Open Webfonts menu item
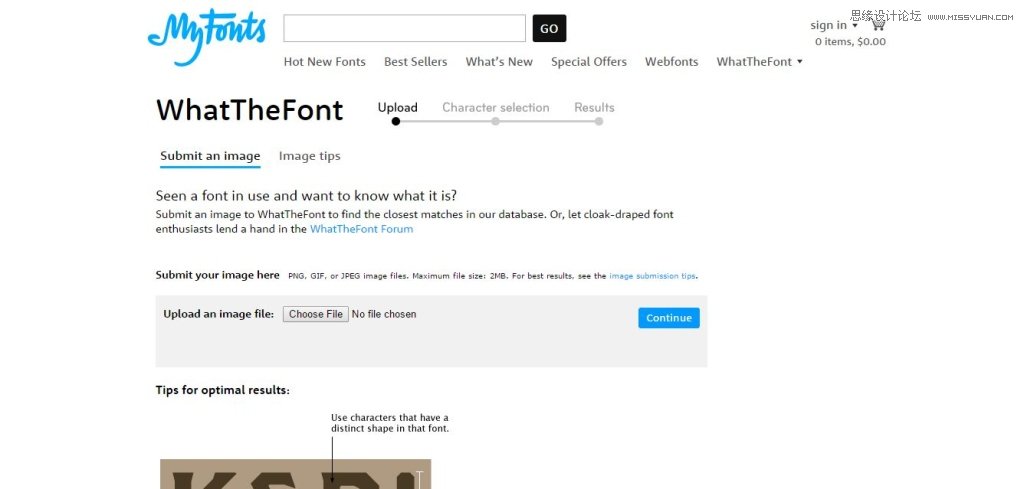The height and width of the screenshot is (489, 1024). pos(671,62)
